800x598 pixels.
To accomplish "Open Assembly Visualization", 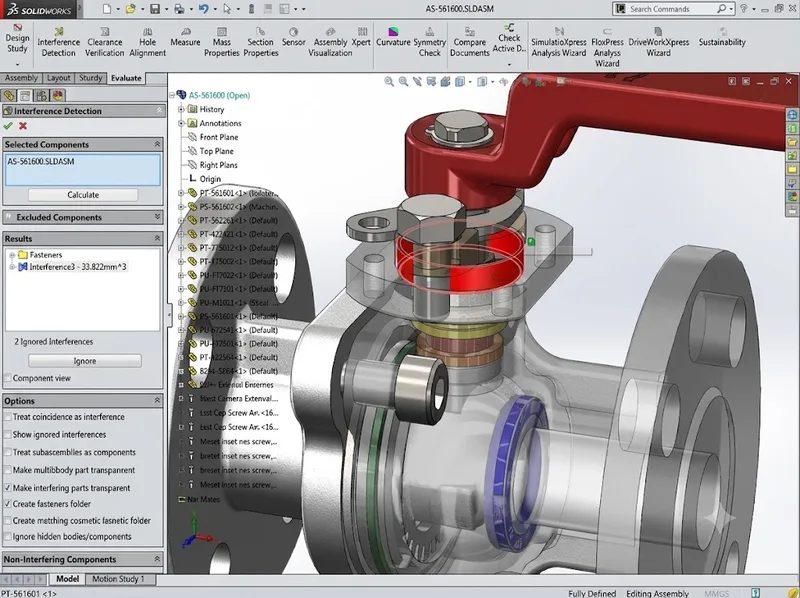I will 330,42.
